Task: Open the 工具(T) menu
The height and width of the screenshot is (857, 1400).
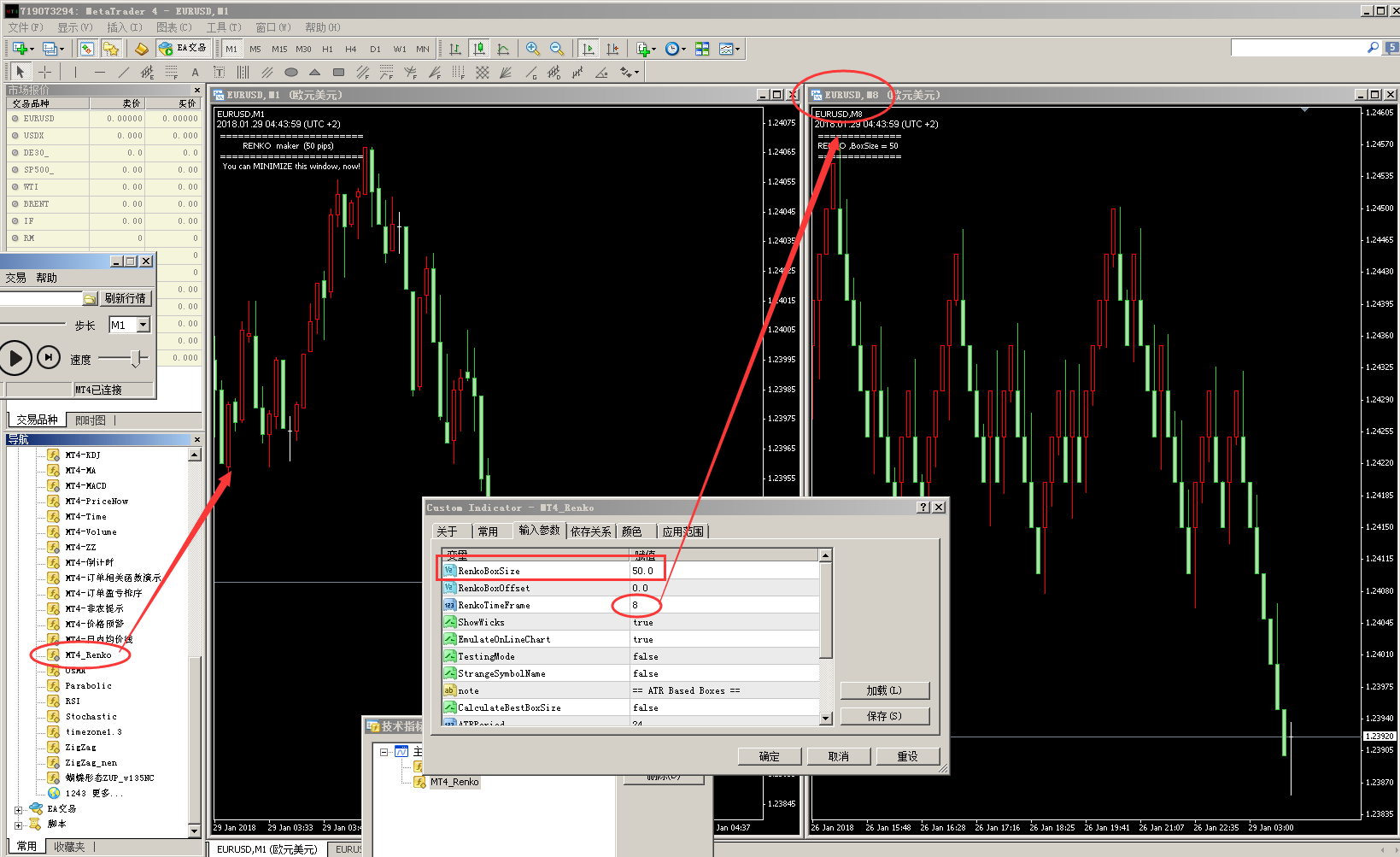Action: coord(224,27)
